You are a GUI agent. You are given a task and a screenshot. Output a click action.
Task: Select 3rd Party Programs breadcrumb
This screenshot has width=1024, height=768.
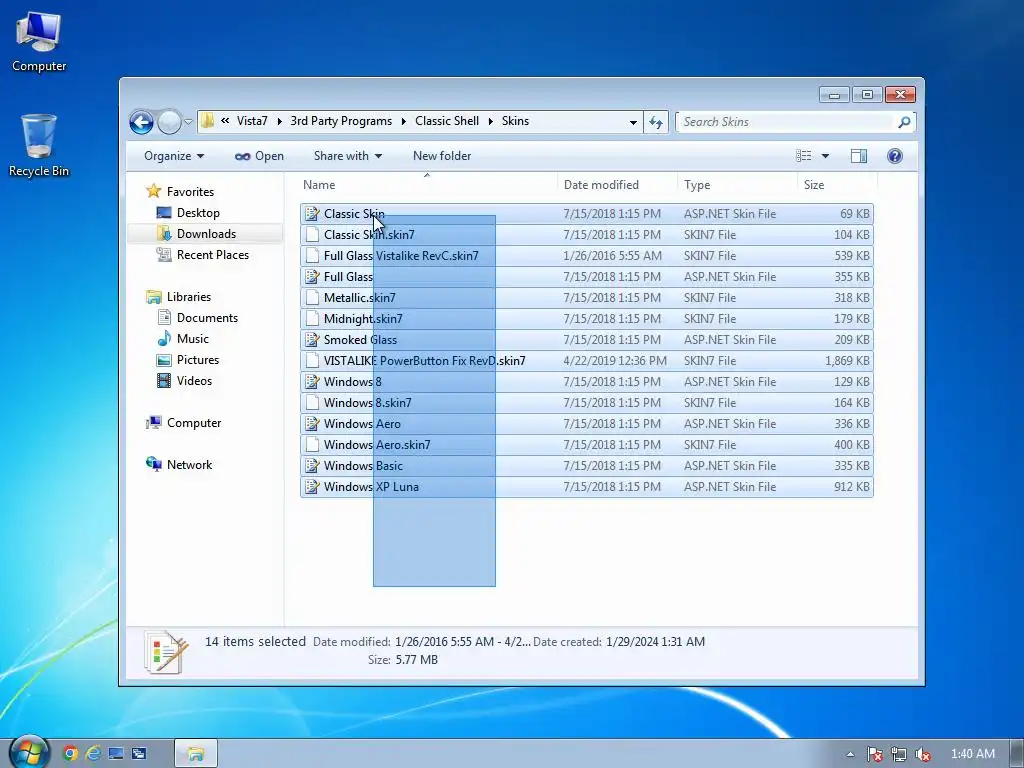click(x=341, y=121)
